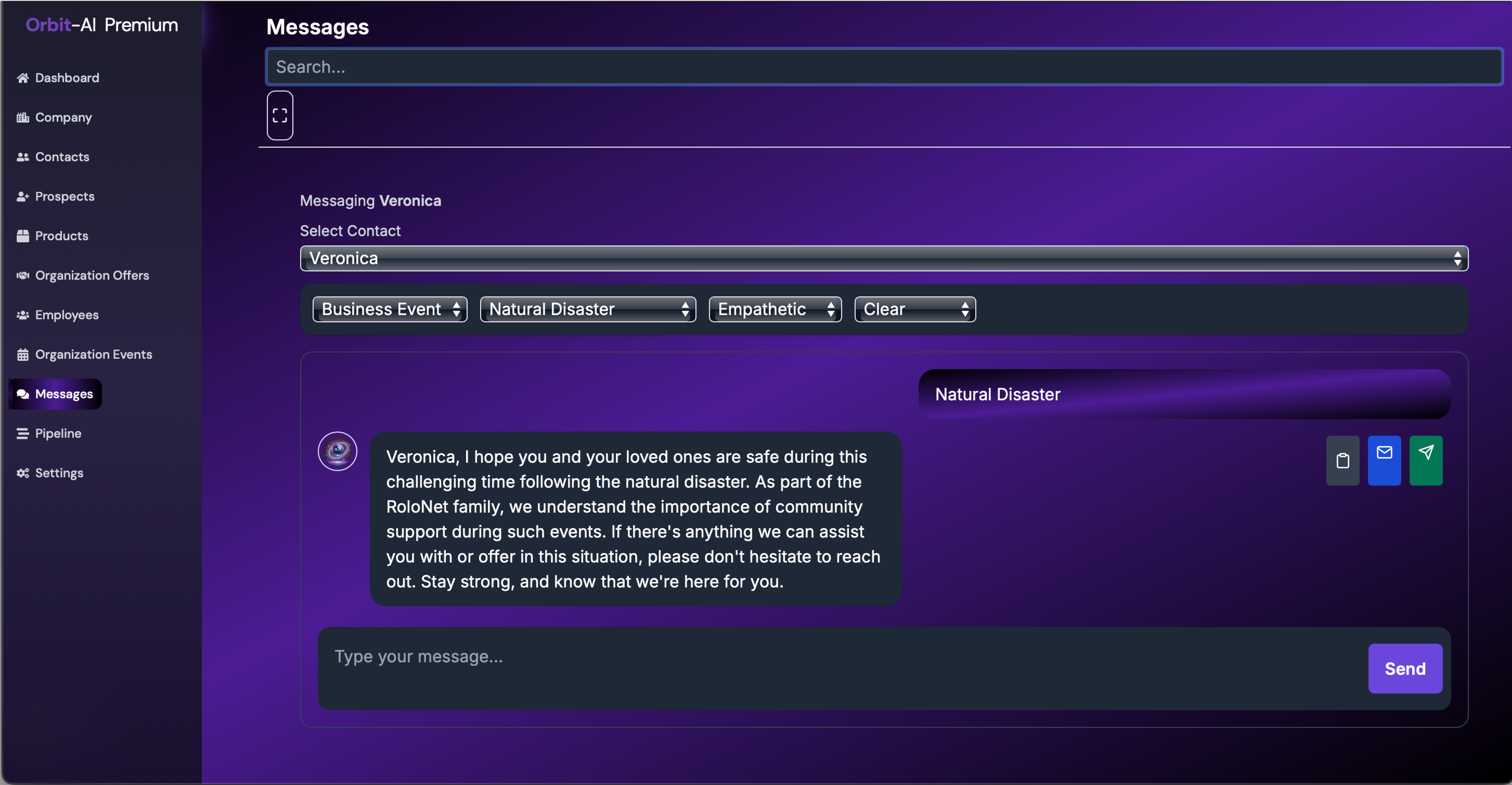Click the Pipeline list icon
1512x785 pixels.
(23, 434)
